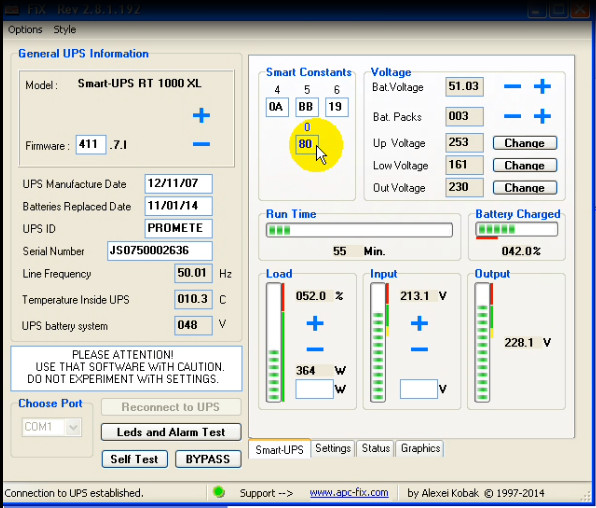Increase Bat.Voltage with the plus icon
The image size is (596, 508).
pos(542,86)
